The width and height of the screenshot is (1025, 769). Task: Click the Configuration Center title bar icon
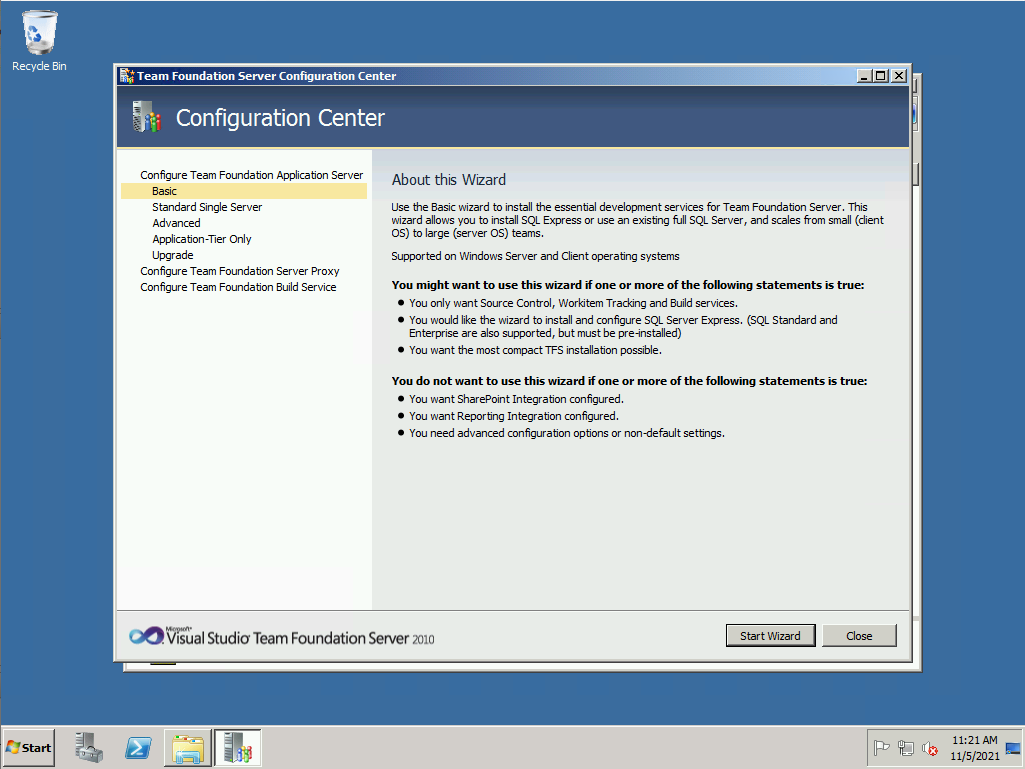(x=127, y=76)
